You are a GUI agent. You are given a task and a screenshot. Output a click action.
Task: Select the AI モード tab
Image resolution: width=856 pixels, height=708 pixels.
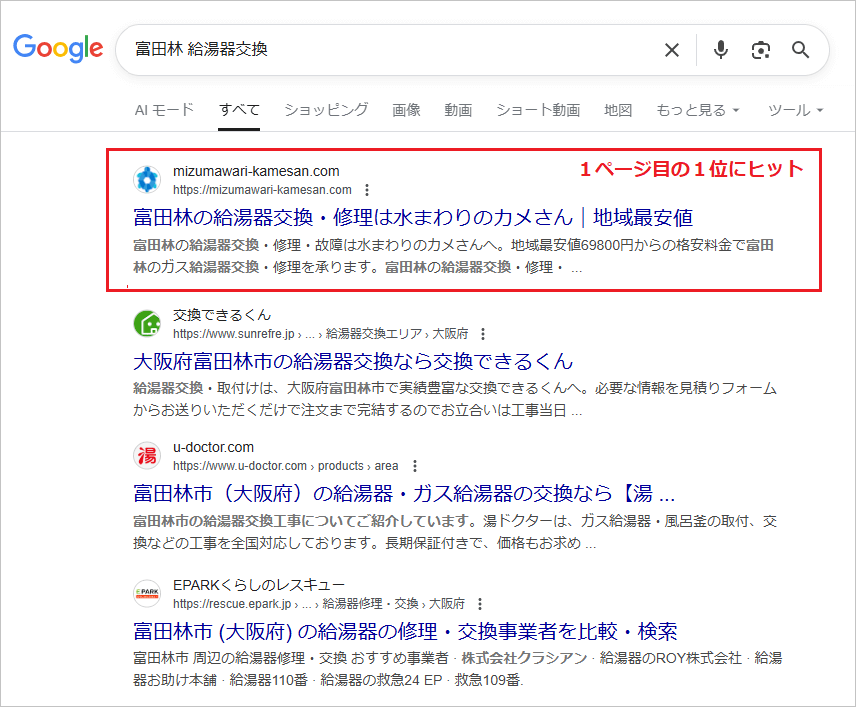click(x=164, y=110)
